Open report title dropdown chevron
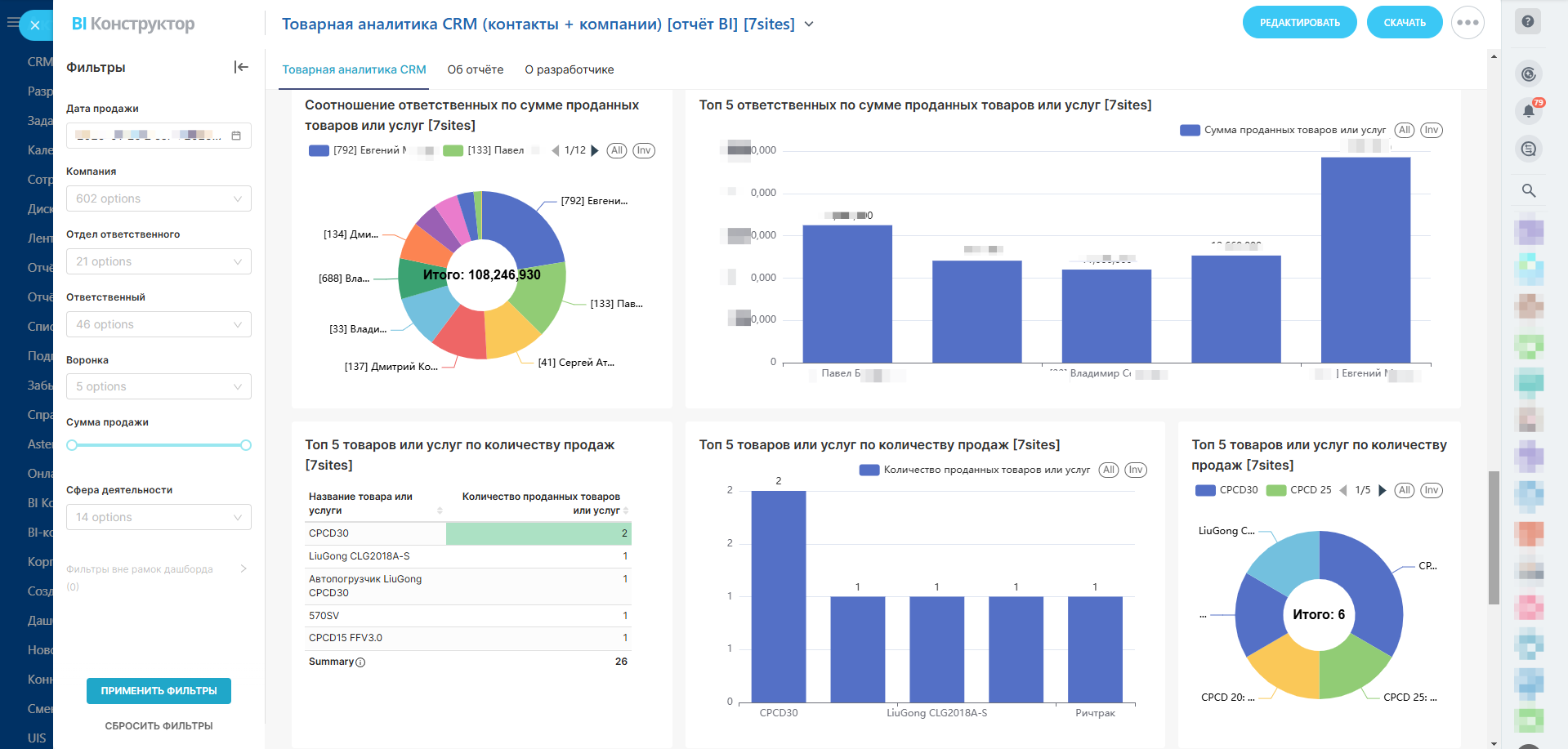 [809, 25]
